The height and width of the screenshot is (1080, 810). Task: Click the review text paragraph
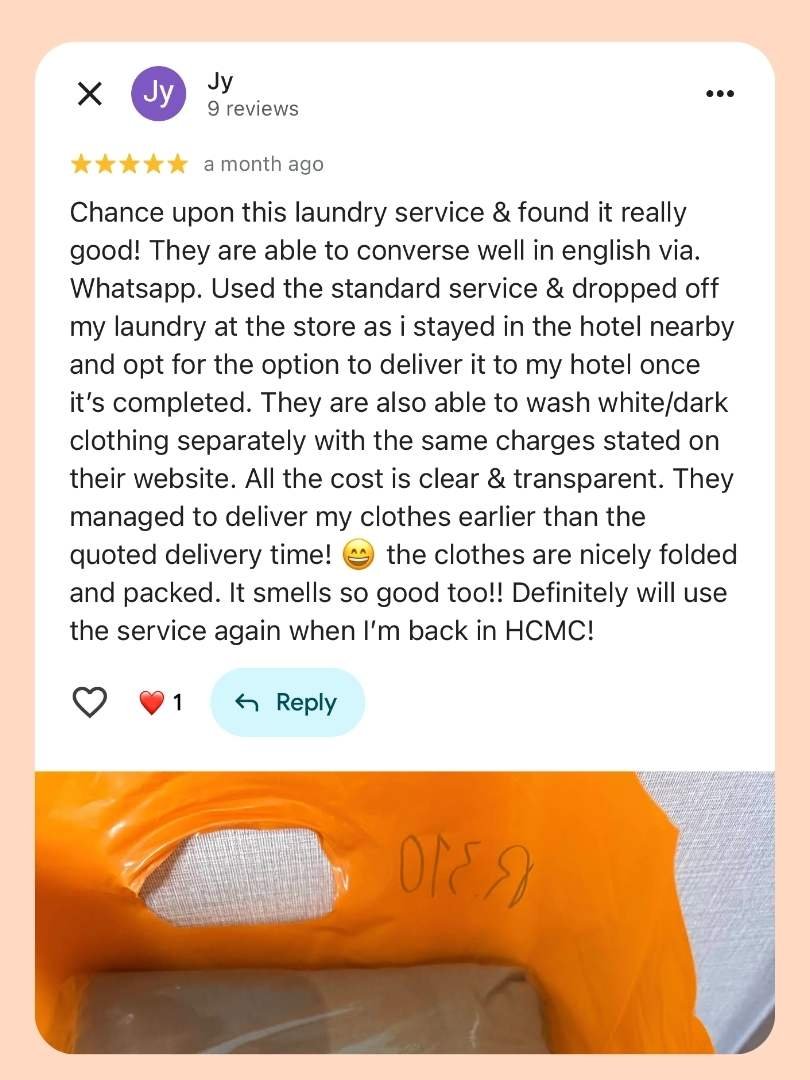pyautogui.click(x=404, y=422)
